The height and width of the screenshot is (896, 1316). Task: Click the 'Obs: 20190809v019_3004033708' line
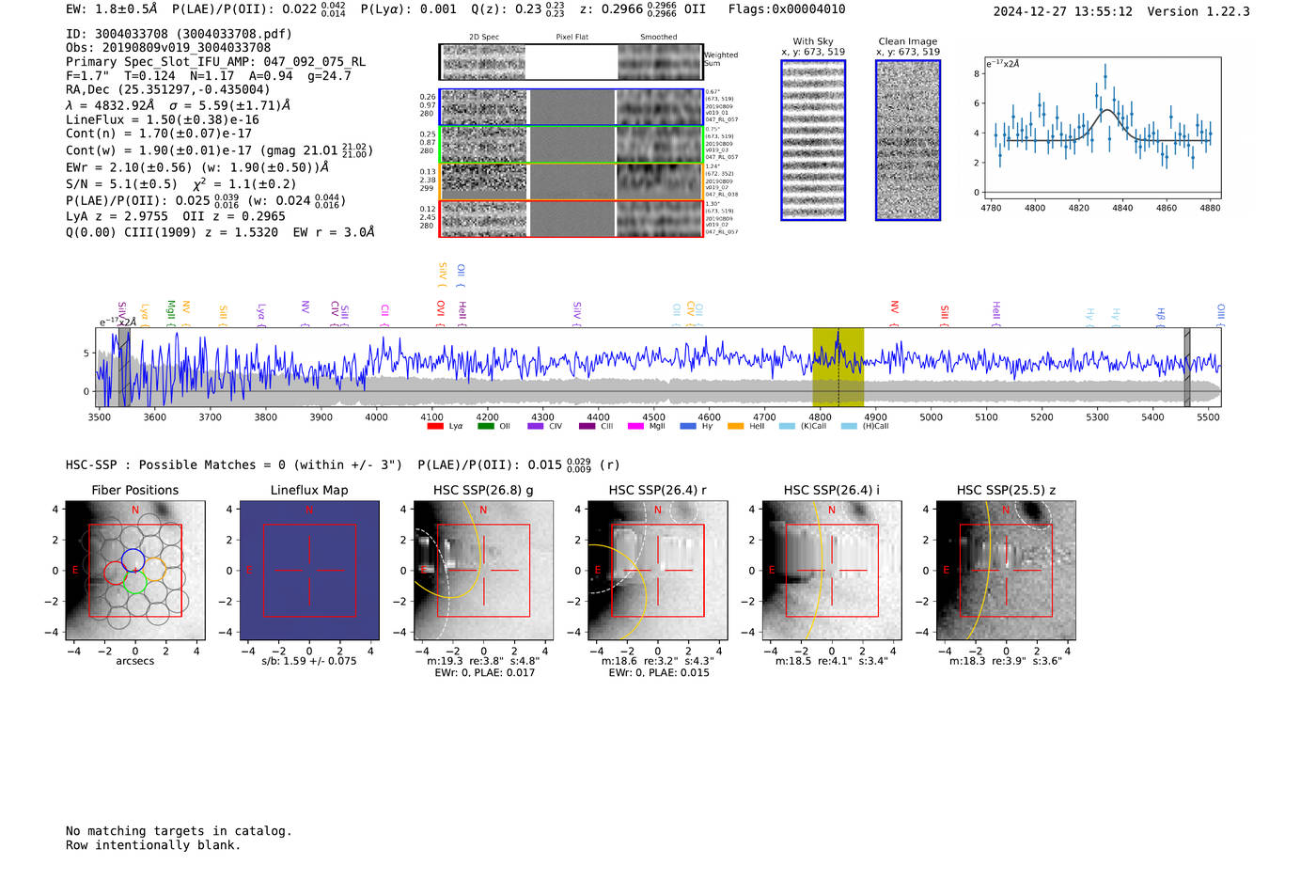tap(168, 48)
